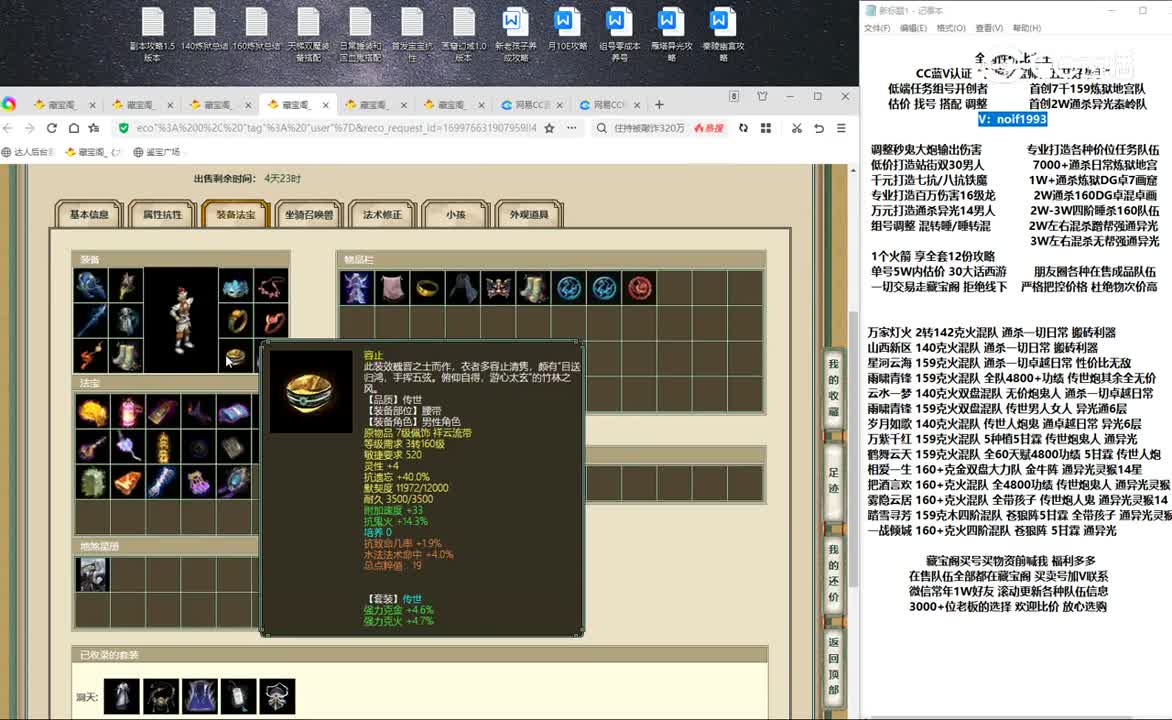Open Notepad 帮助(H) menu
1172x720 pixels.
(1026, 28)
